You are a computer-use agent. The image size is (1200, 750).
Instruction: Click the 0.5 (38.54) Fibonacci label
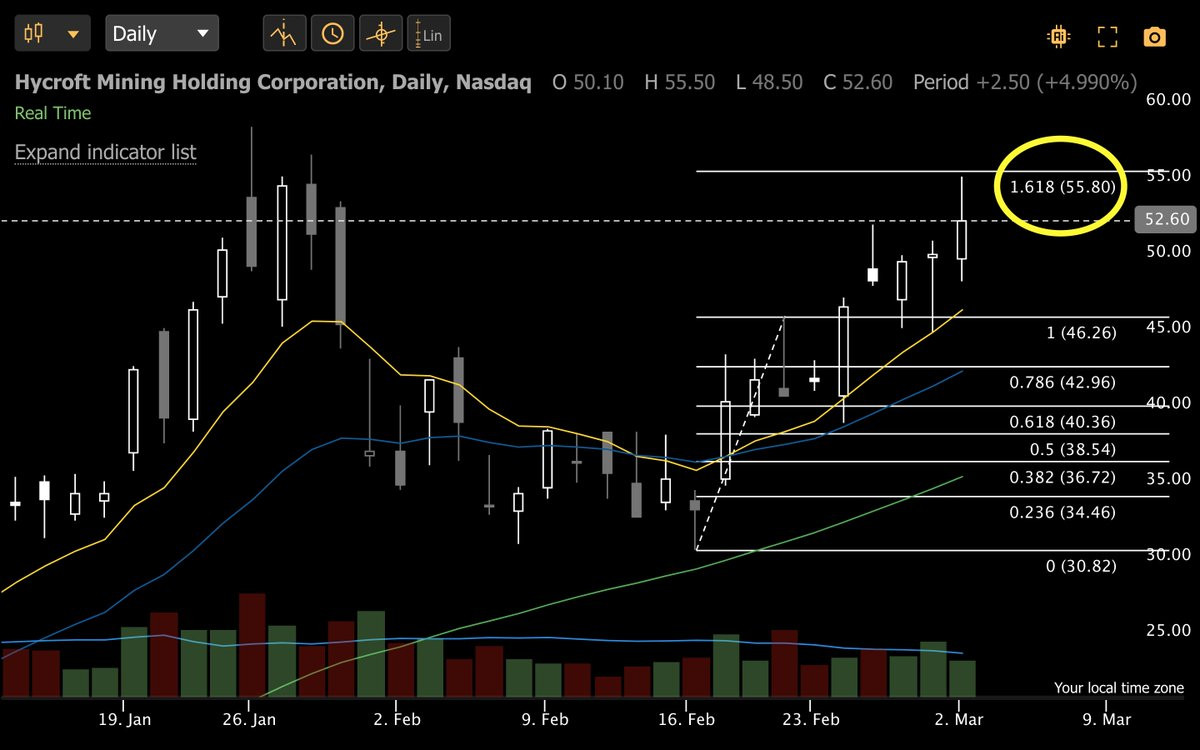[x=1073, y=449]
